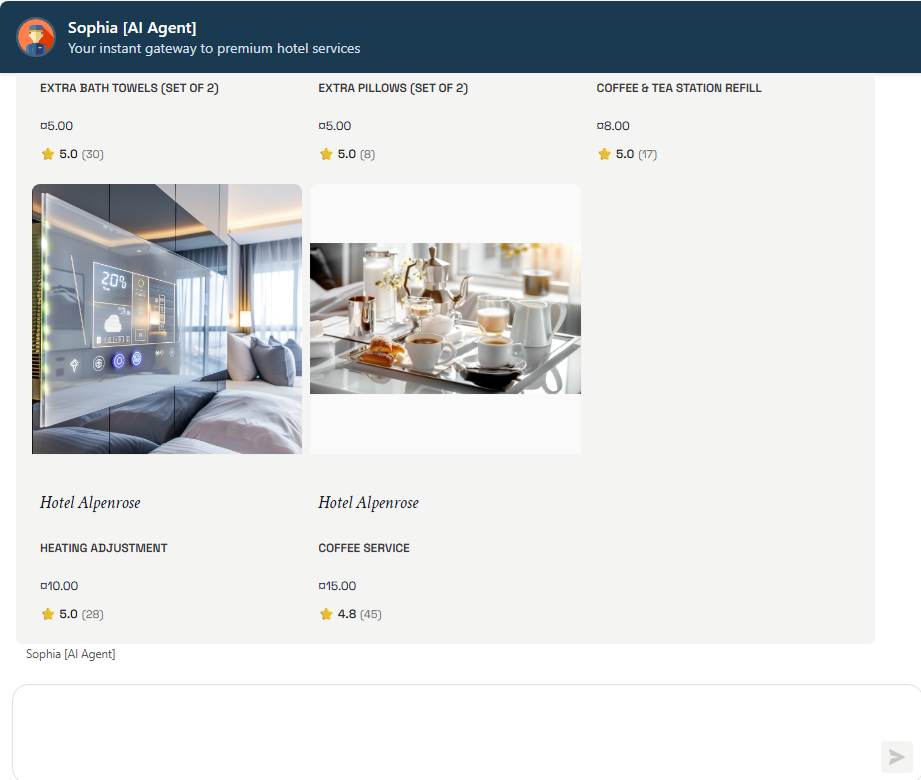Click the Heating Adjustment smart mirror image
The width and height of the screenshot is (921, 780).
pos(166,318)
